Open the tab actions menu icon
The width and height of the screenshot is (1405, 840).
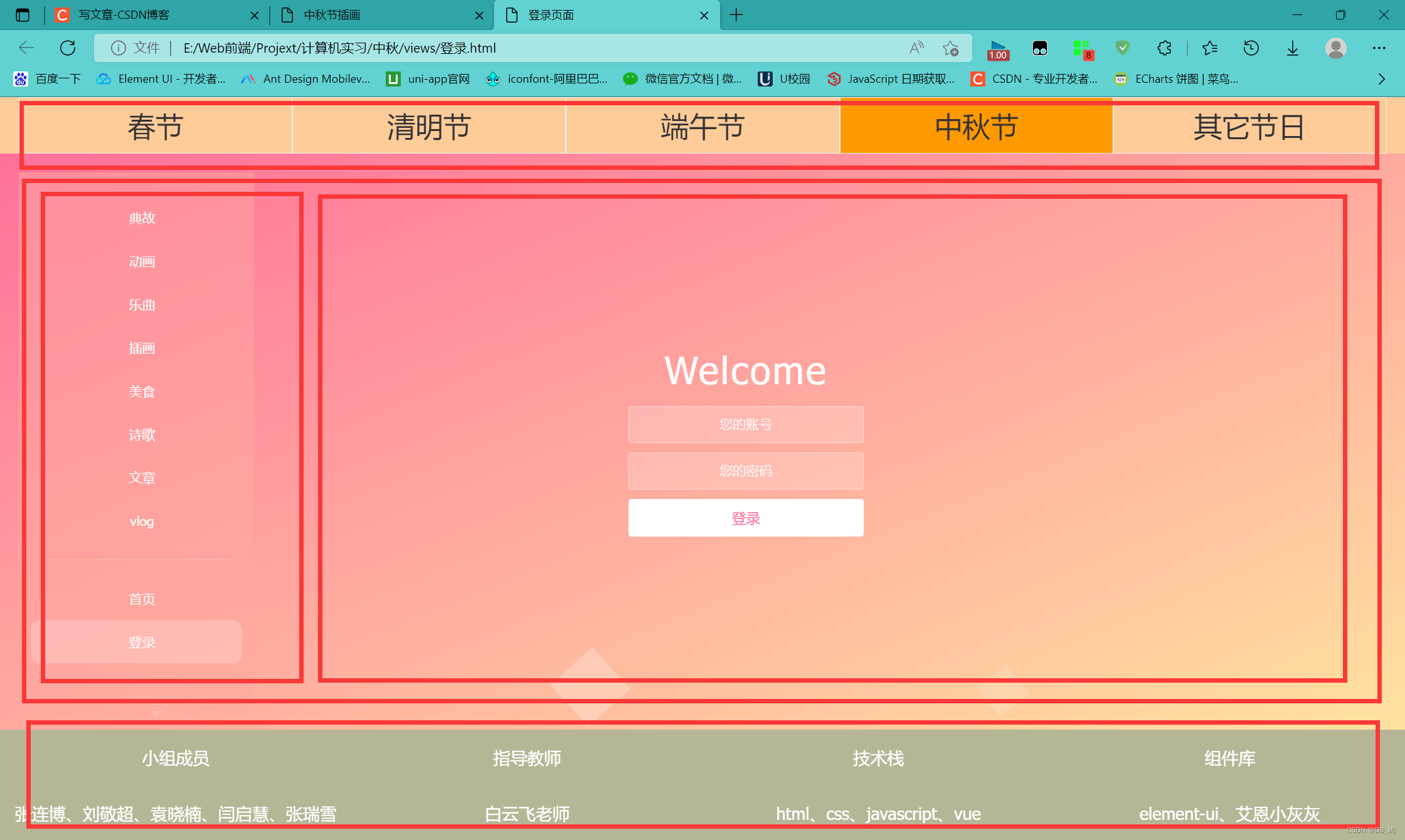click(23, 15)
